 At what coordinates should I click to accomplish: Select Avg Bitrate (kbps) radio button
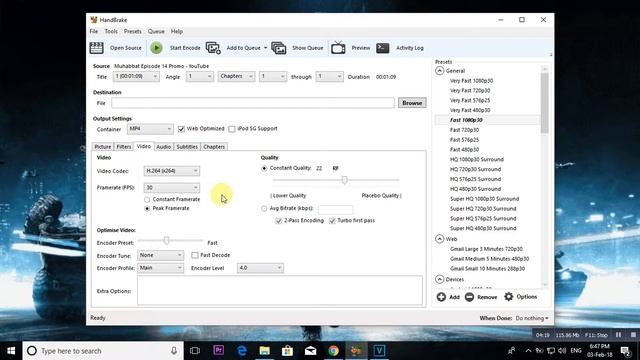pyautogui.click(x=264, y=209)
